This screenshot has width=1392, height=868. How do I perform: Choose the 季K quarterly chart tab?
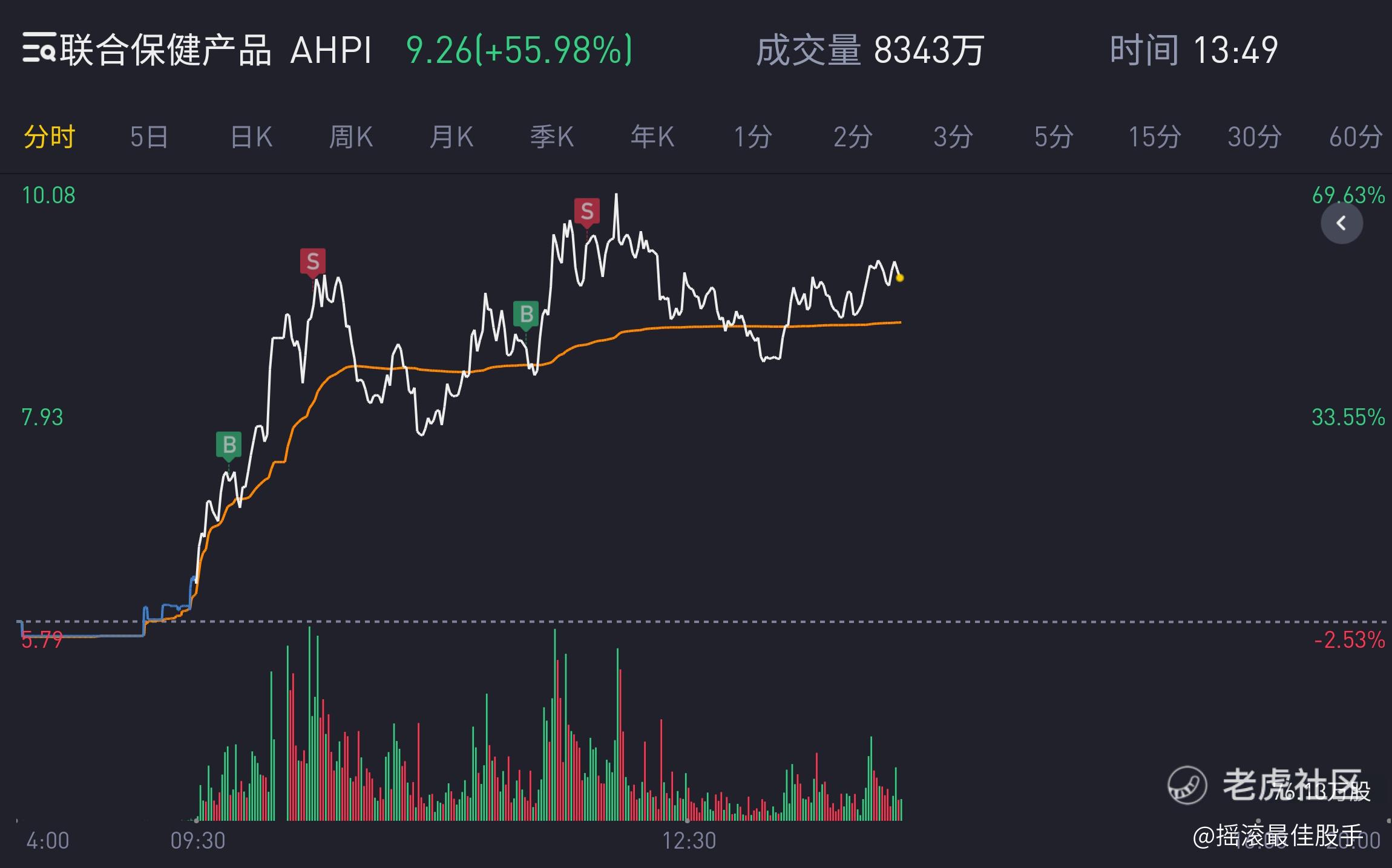(552, 137)
